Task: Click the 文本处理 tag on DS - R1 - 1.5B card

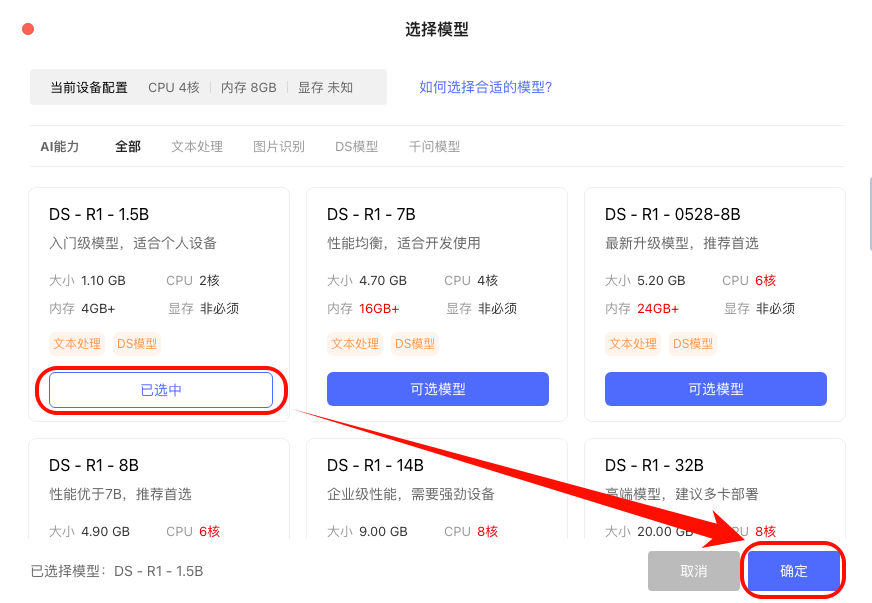Action: 77,343
